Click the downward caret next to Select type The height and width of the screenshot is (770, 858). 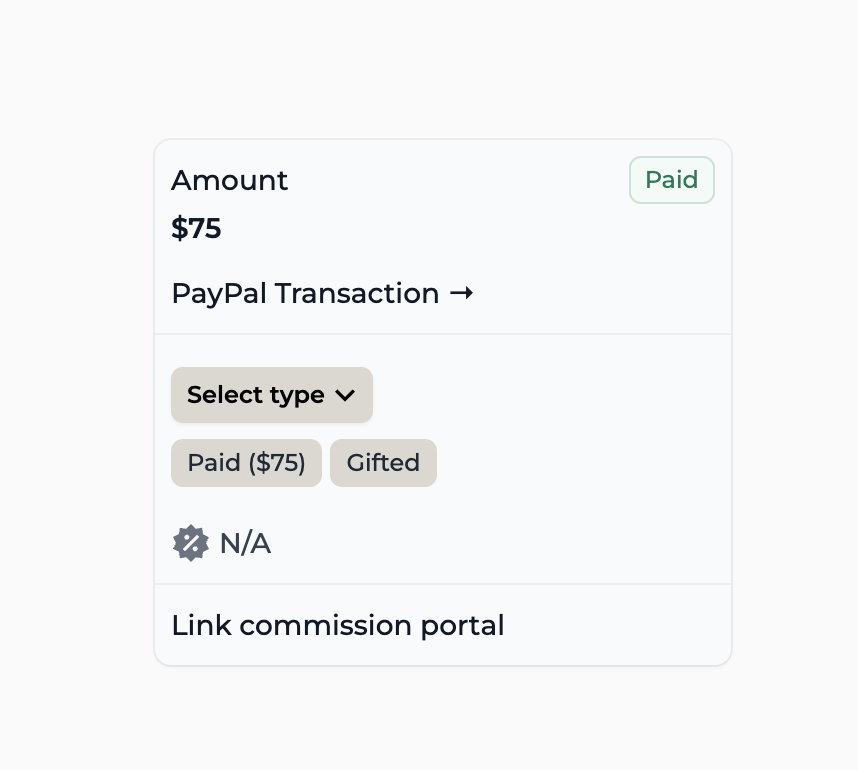click(345, 395)
